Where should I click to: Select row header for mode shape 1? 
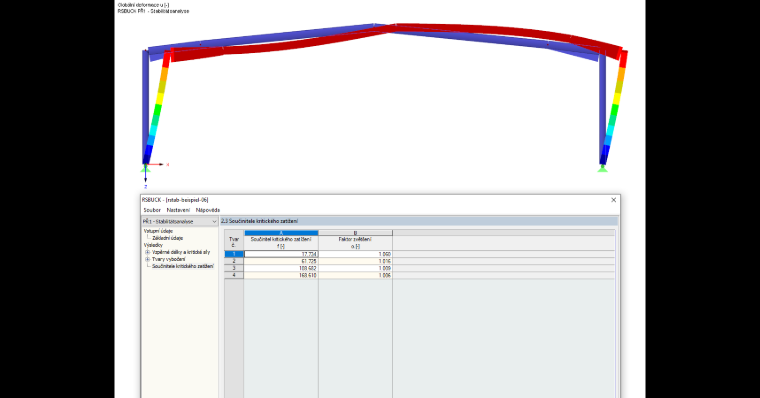[234, 254]
